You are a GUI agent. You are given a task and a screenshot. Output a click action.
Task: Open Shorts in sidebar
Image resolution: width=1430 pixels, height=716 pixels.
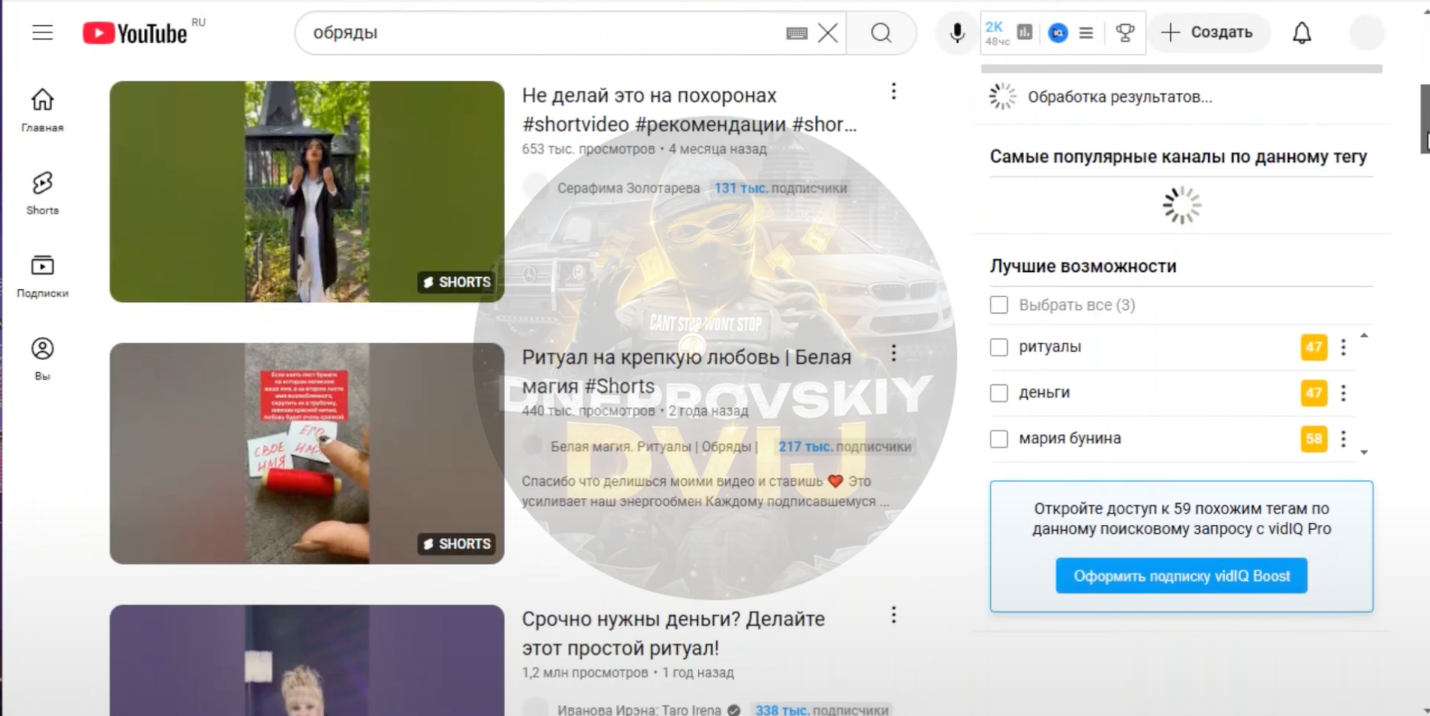click(x=42, y=193)
